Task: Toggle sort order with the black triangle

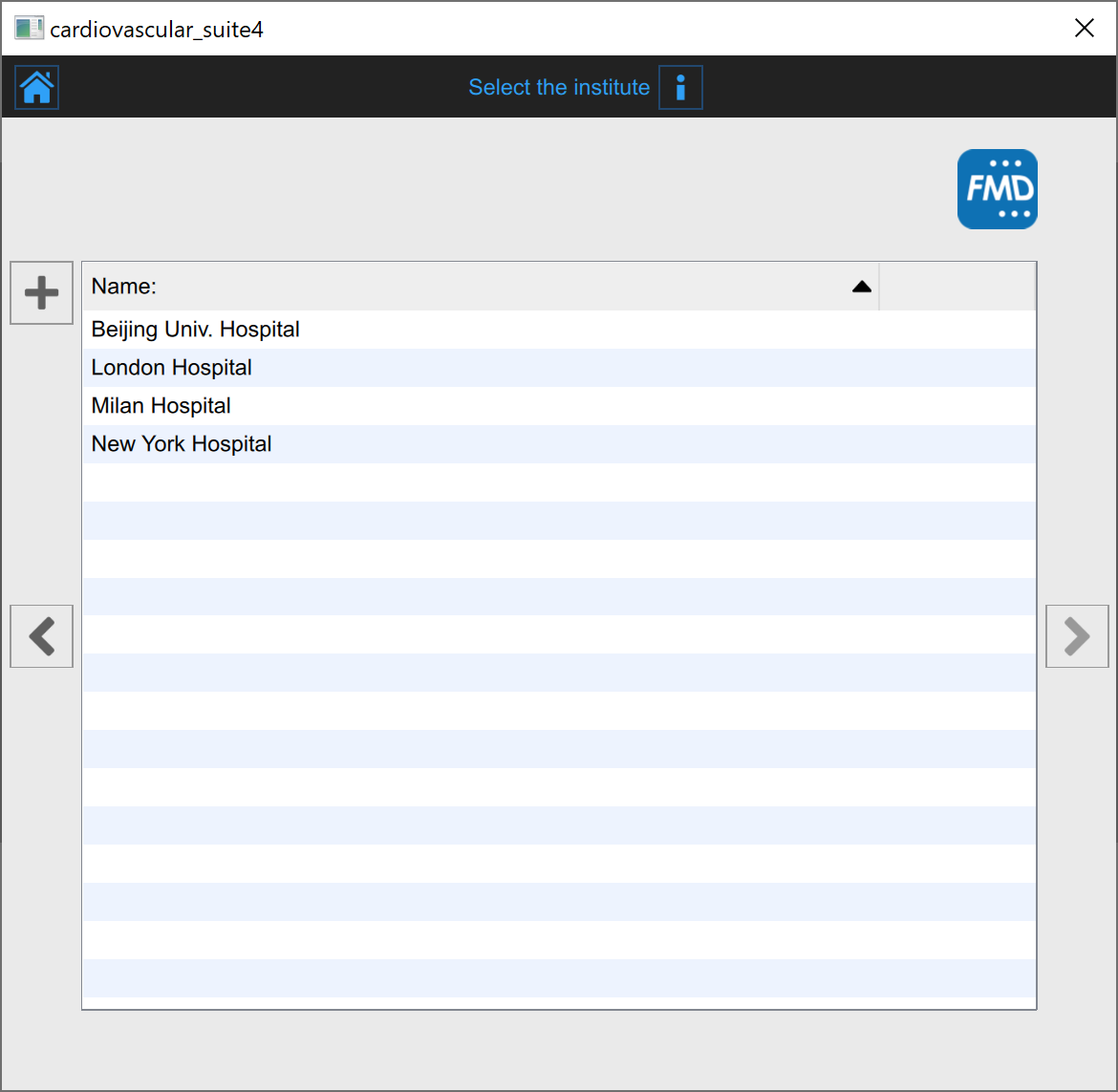Action: tap(861, 287)
